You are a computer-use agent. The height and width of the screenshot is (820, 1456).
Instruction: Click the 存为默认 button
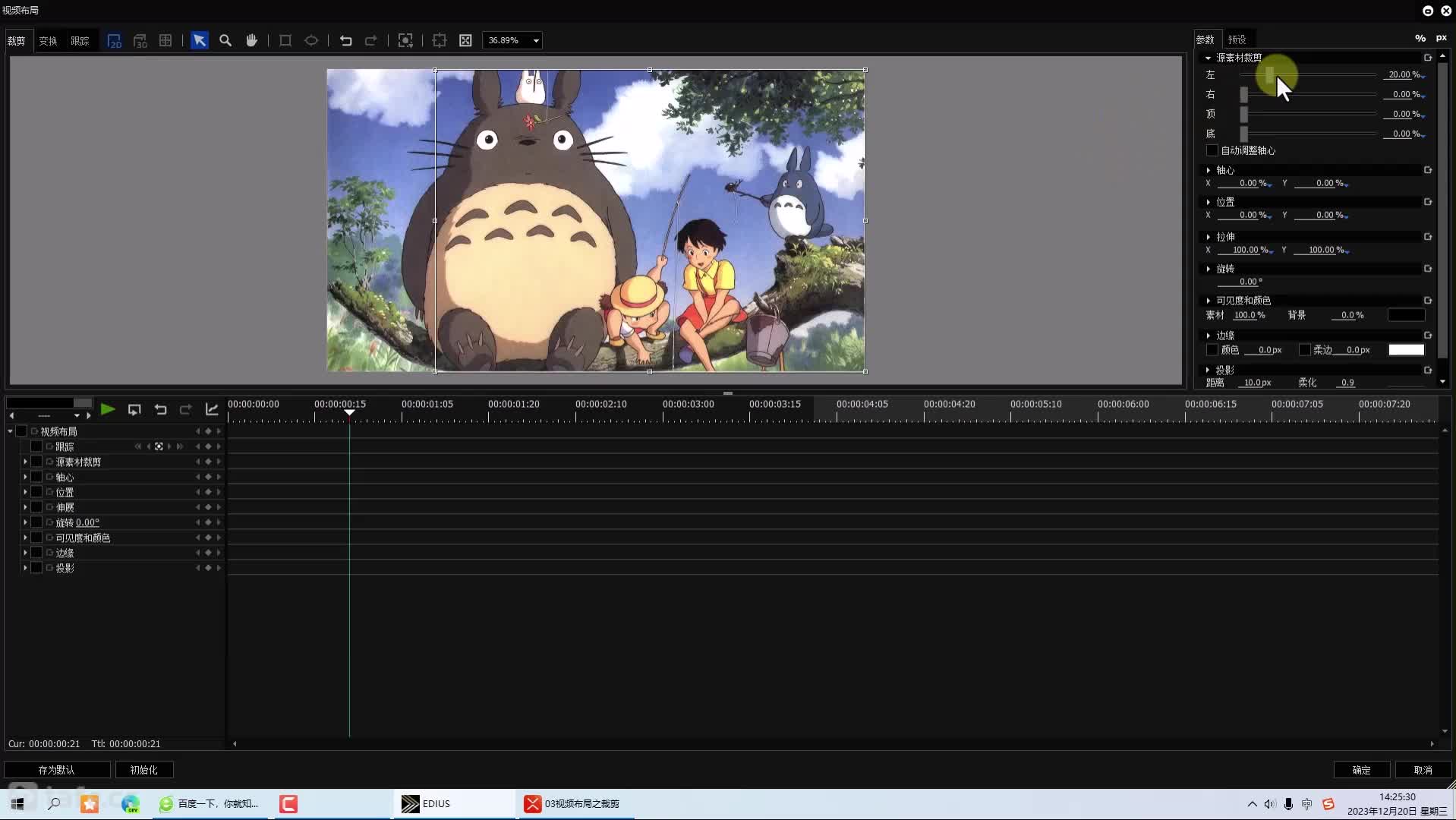[57, 770]
